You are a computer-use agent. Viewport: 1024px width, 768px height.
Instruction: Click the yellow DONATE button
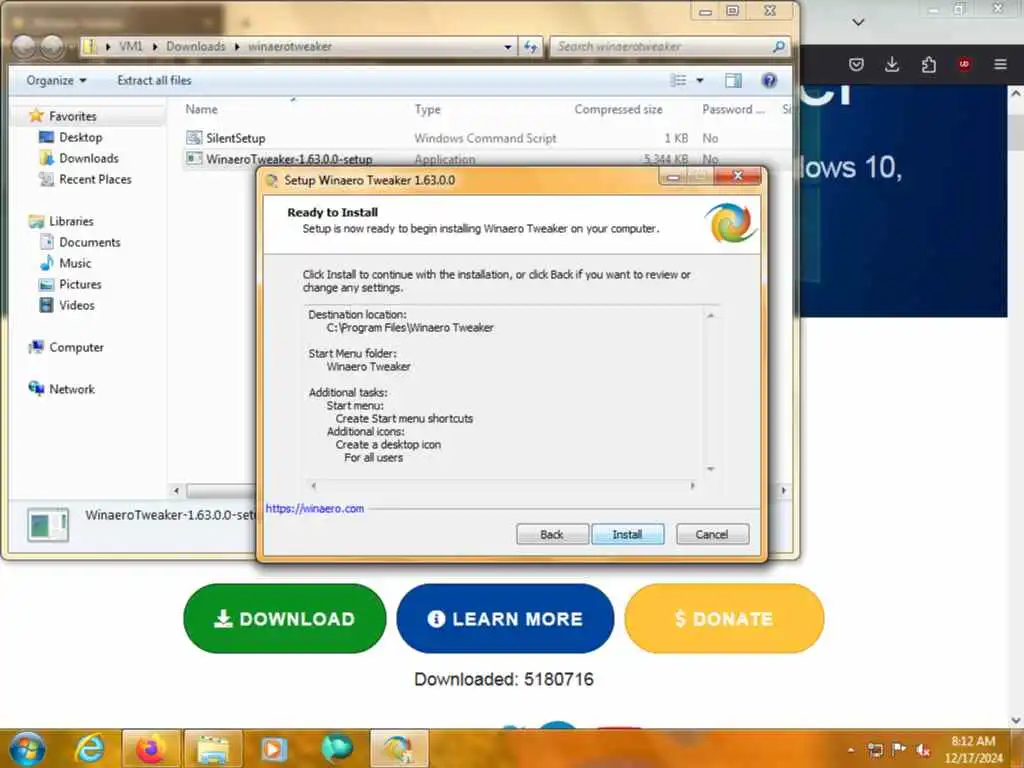(x=724, y=618)
